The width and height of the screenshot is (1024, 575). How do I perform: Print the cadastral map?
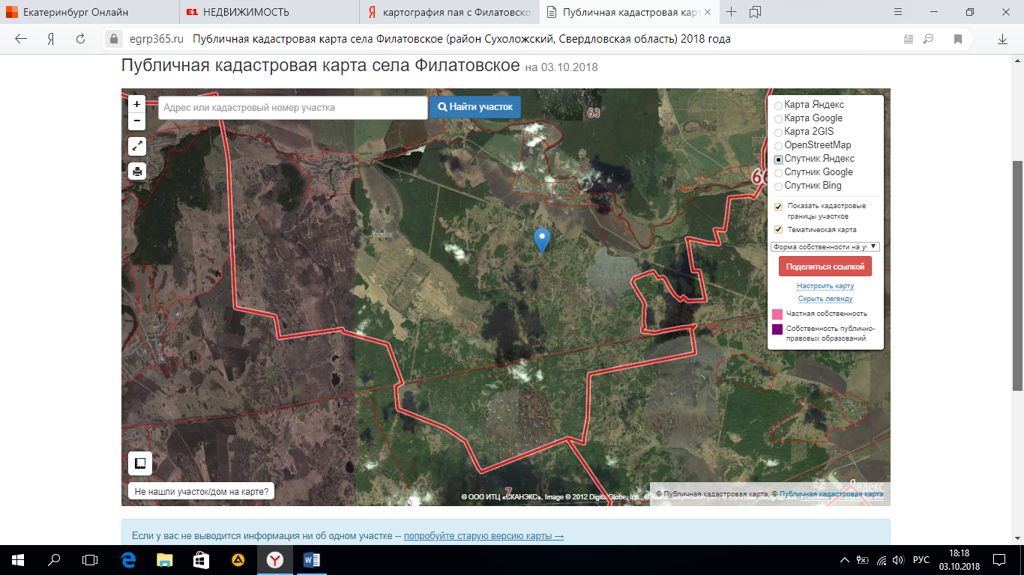(137, 171)
